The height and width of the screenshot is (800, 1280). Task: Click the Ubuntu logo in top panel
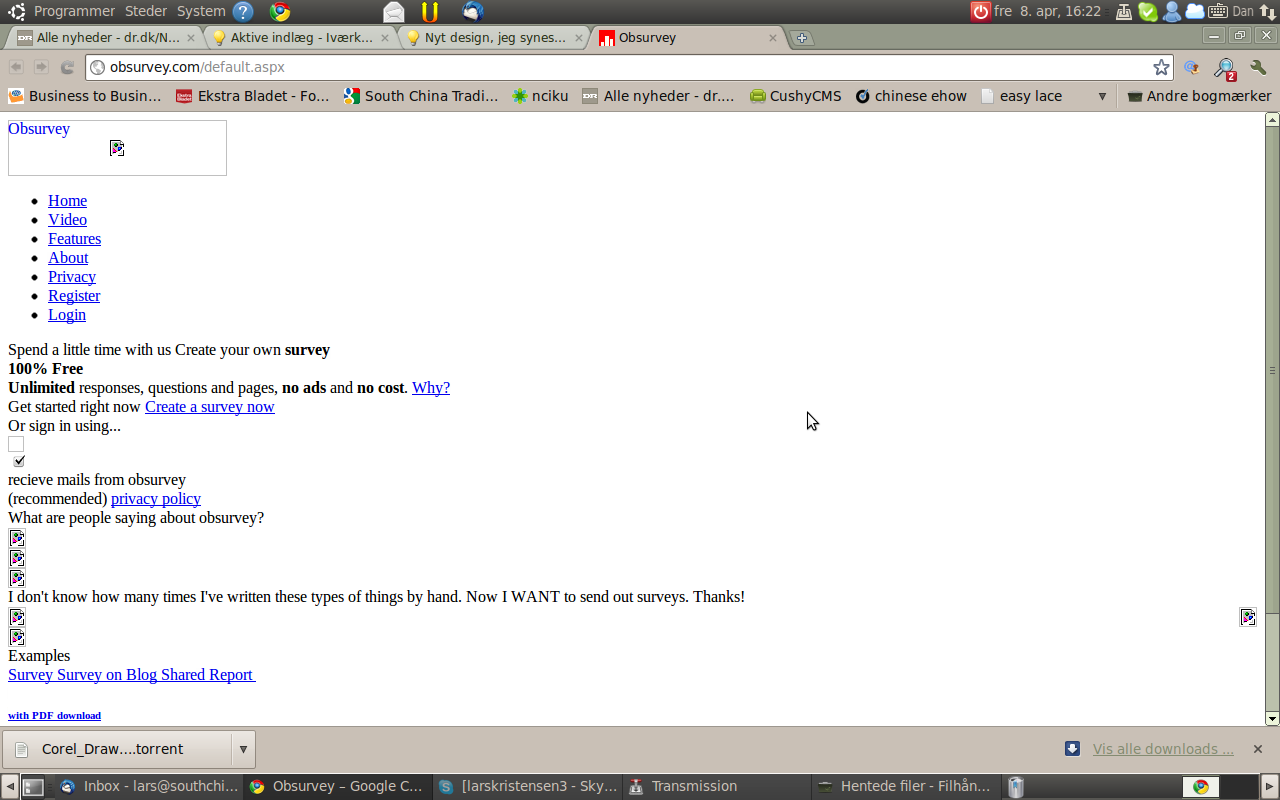pos(16,12)
